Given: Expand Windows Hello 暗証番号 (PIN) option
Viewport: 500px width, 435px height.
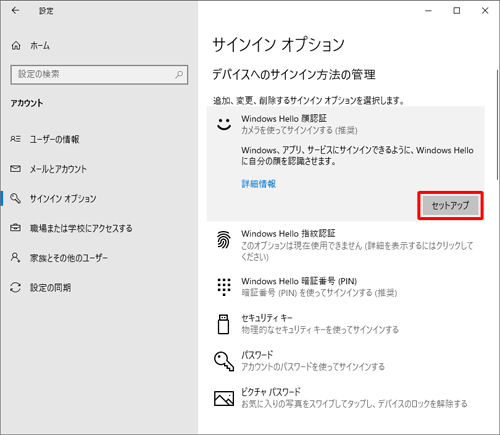Looking at the screenshot, I should [x=345, y=287].
